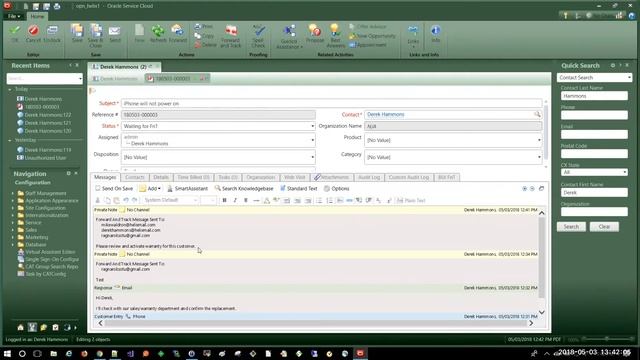Open the Assigned dropdown
This screenshot has width=640, height=360.
(313, 140)
